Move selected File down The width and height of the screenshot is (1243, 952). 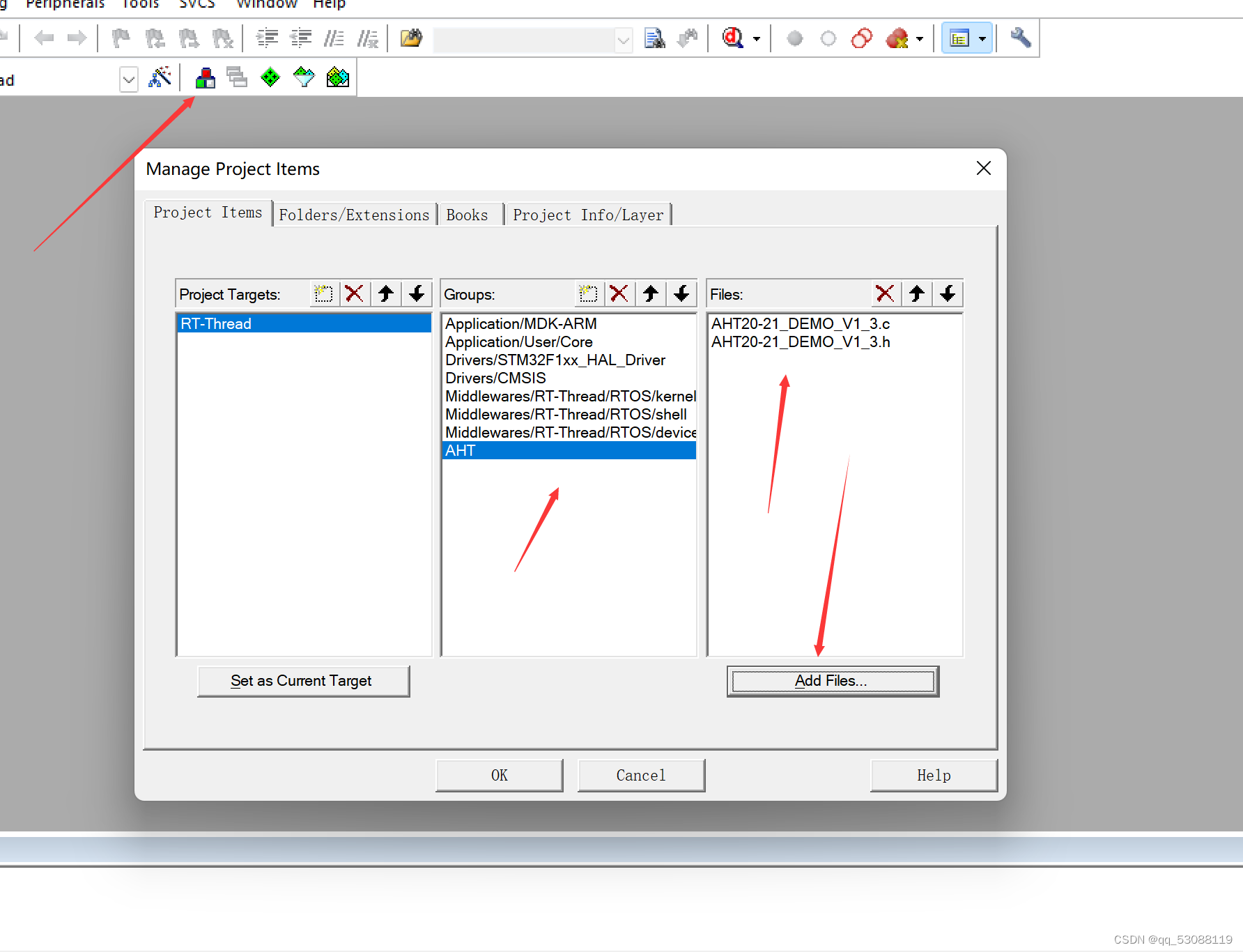pyautogui.click(x=948, y=293)
